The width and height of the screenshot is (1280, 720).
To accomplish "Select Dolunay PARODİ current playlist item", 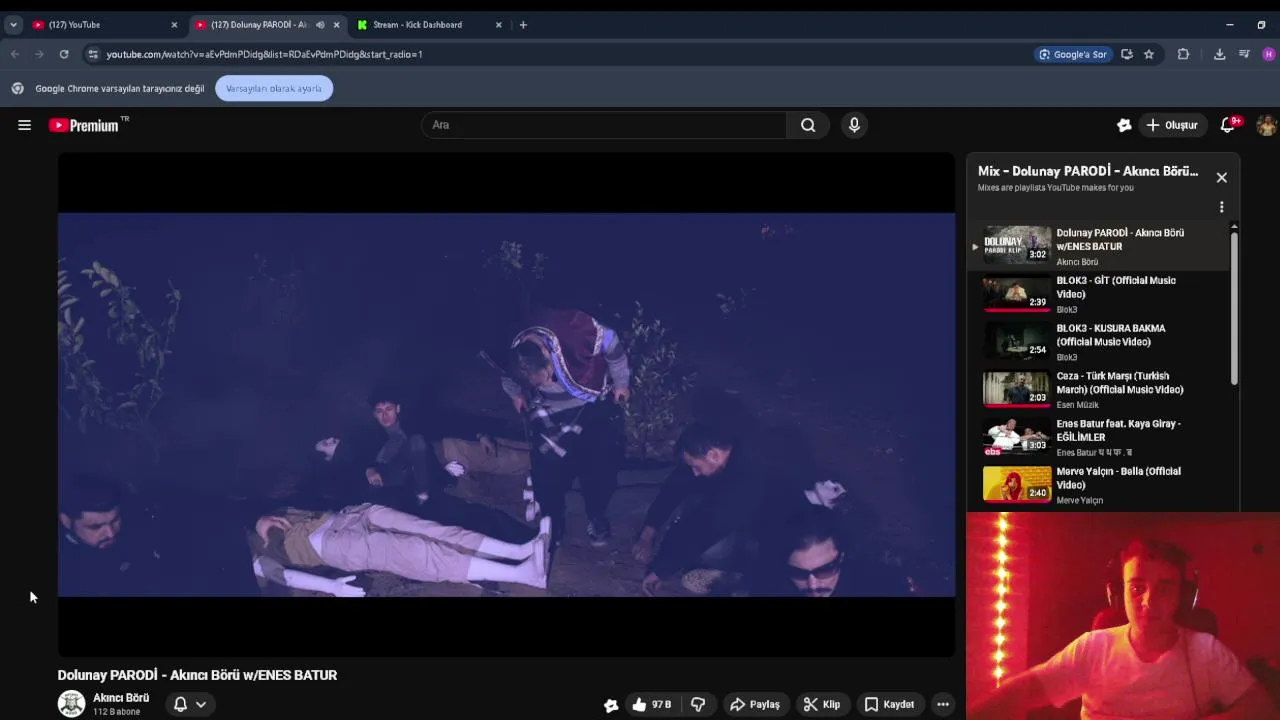I will (x=1097, y=247).
